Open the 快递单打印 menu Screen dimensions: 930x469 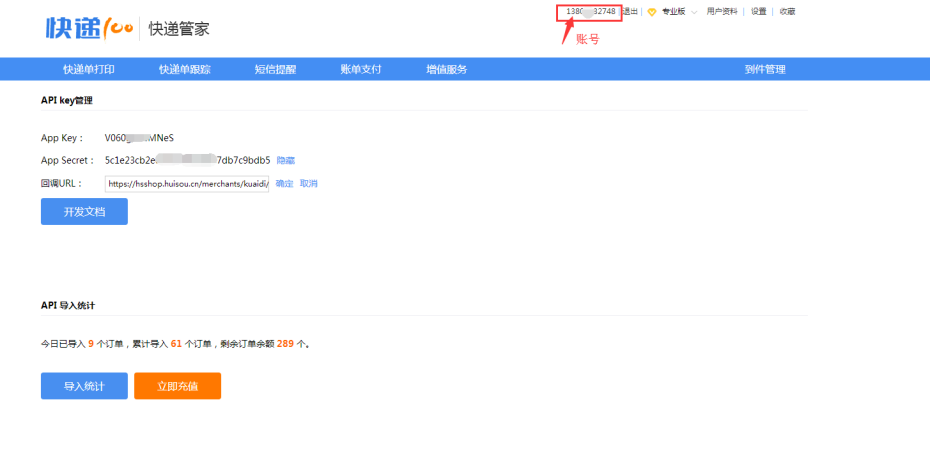click(x=88, y=70)
